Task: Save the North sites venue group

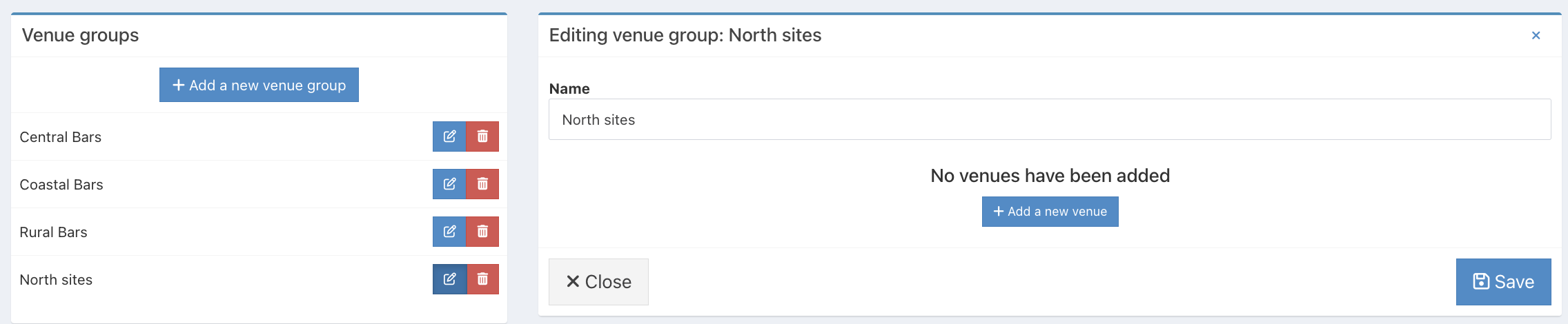Action: [1503, 282]
